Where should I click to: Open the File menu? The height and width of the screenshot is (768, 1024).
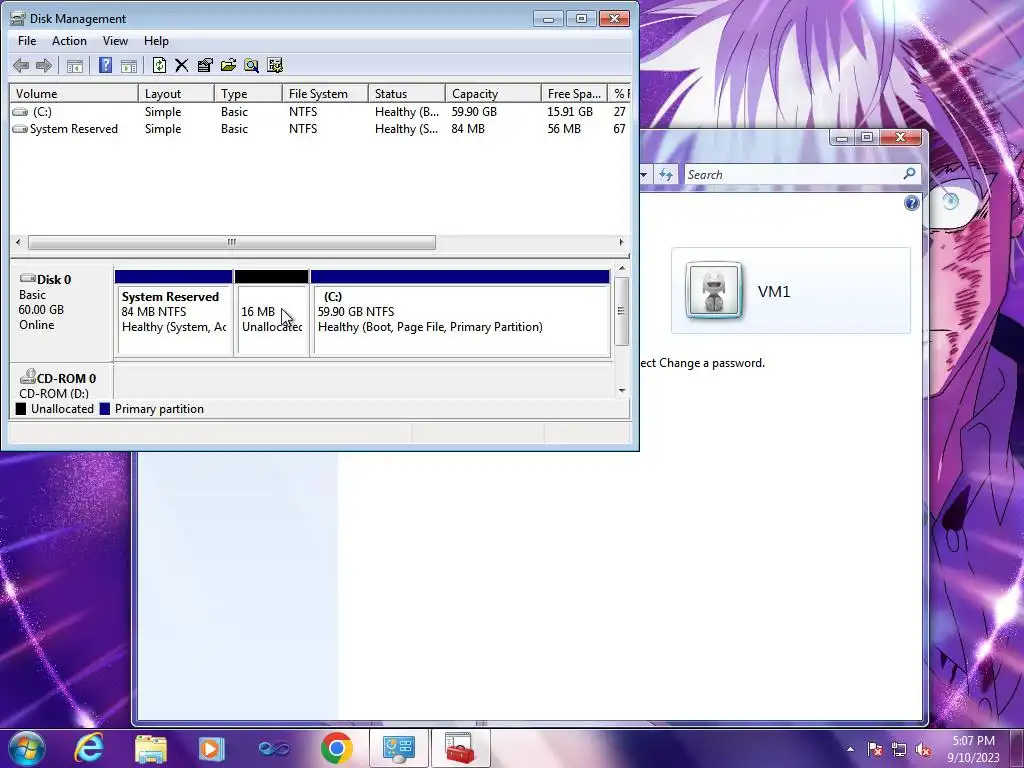coord(27,41)
